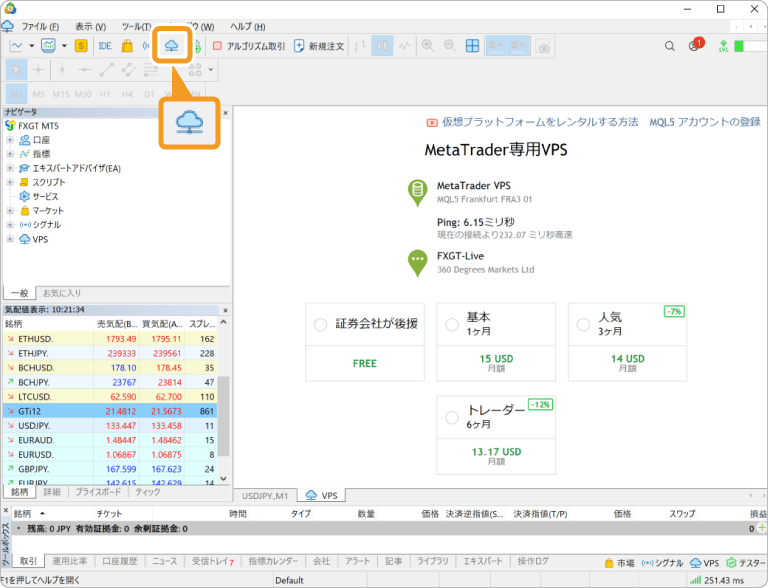Image resolution: width=768 pixels, height=588 pixels.
Task: Click the screenshot camera icon
Action: pyautogui.click(x=543, y=47)
